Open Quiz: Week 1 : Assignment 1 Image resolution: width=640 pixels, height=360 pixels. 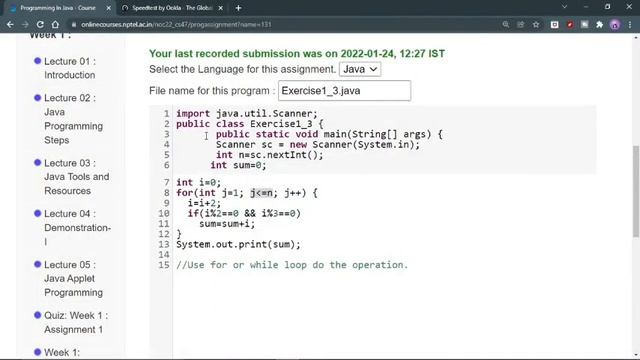76,322
